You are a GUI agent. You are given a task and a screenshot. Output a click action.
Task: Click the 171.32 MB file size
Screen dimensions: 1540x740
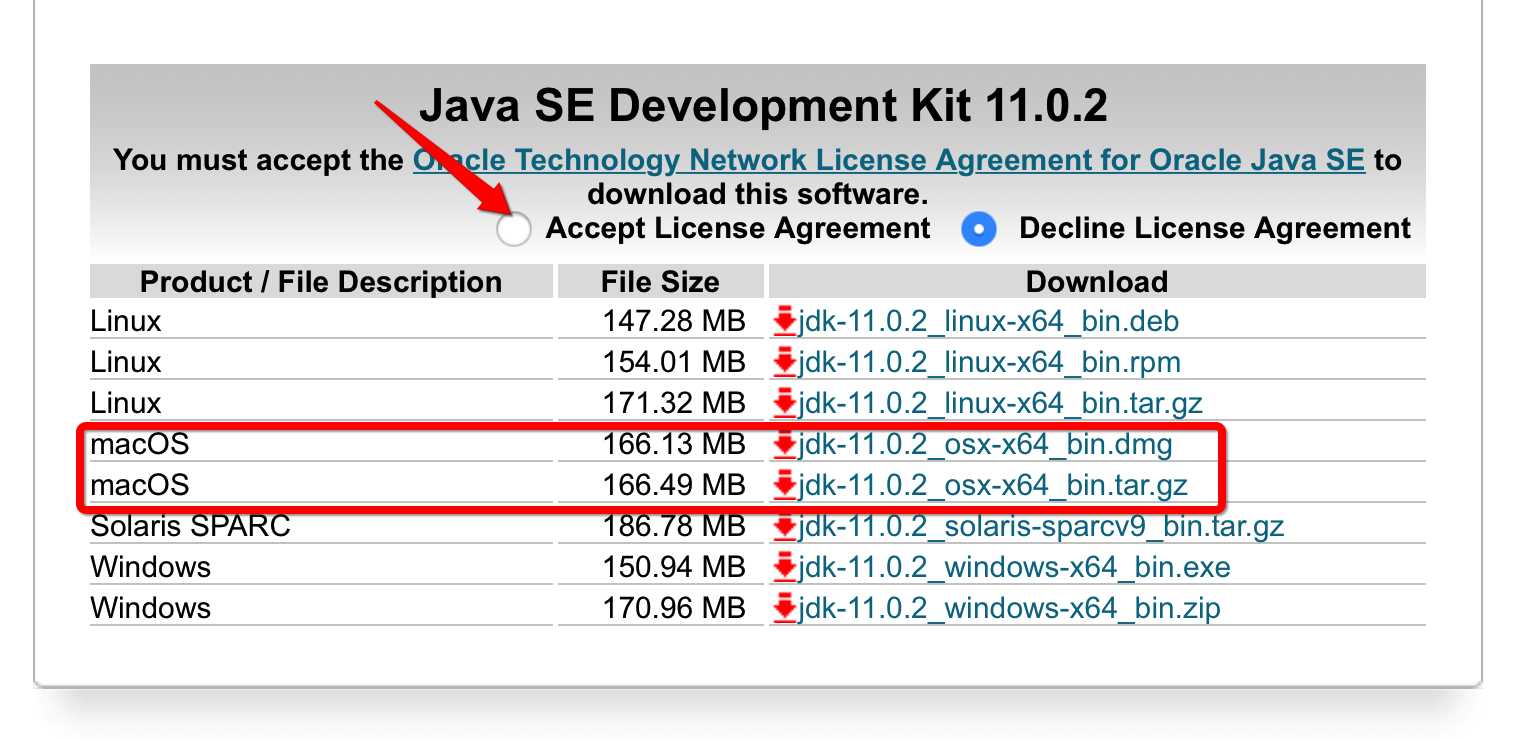[674, 403]
